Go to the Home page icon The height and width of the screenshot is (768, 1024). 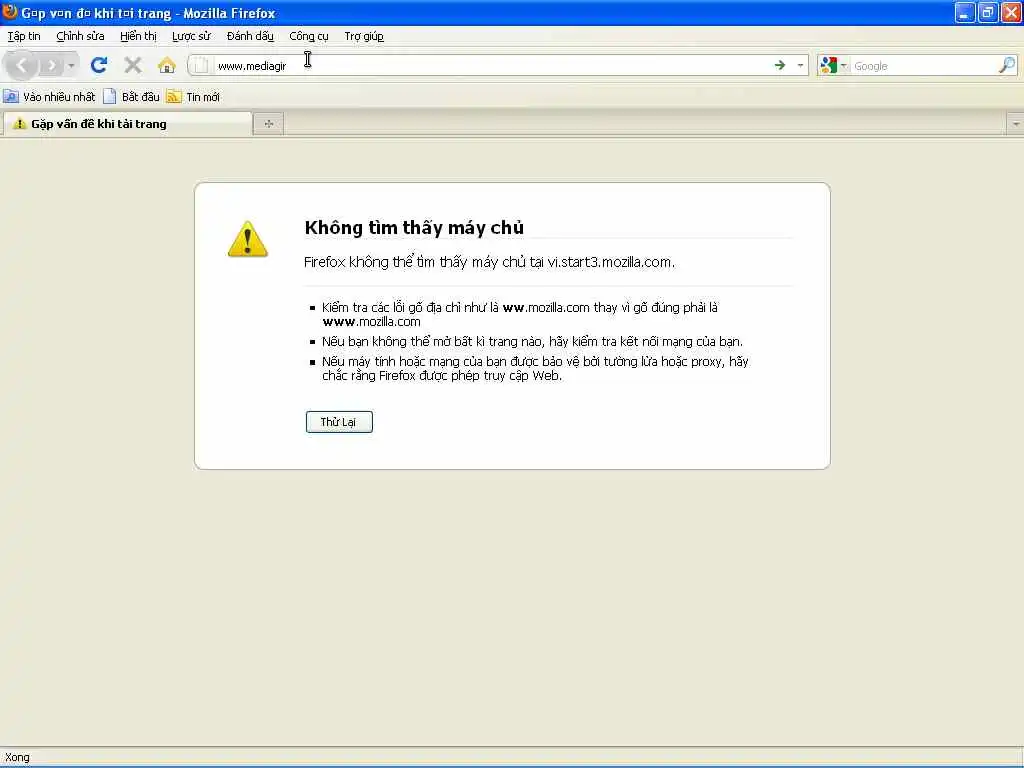167,65
